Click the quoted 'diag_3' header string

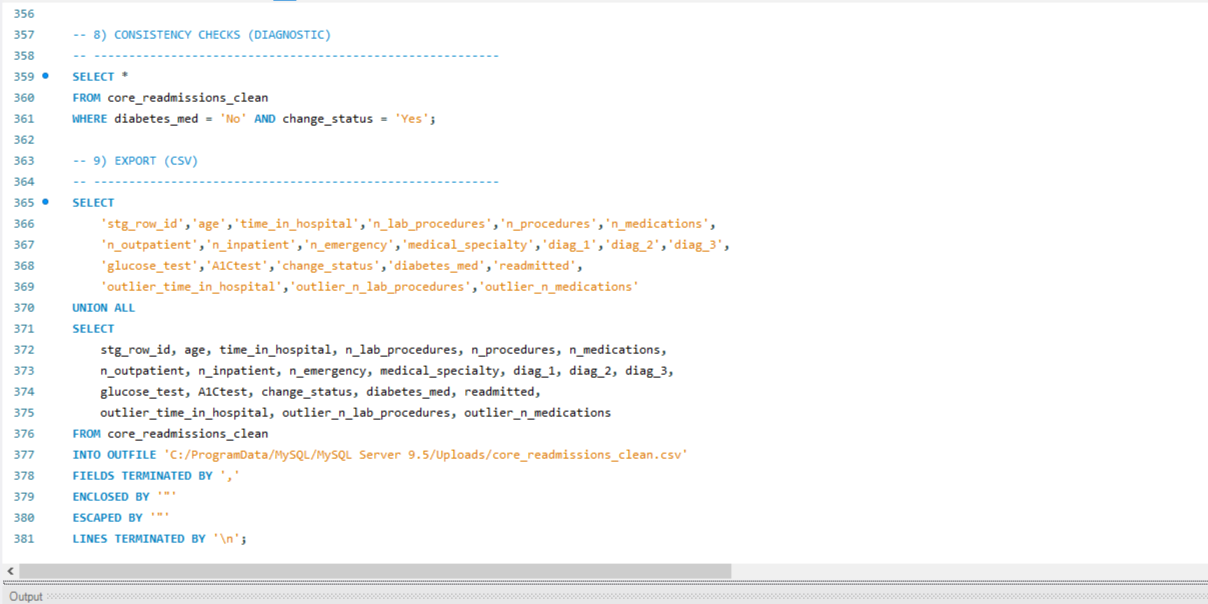pyautogui.click(x=696, y=244)
